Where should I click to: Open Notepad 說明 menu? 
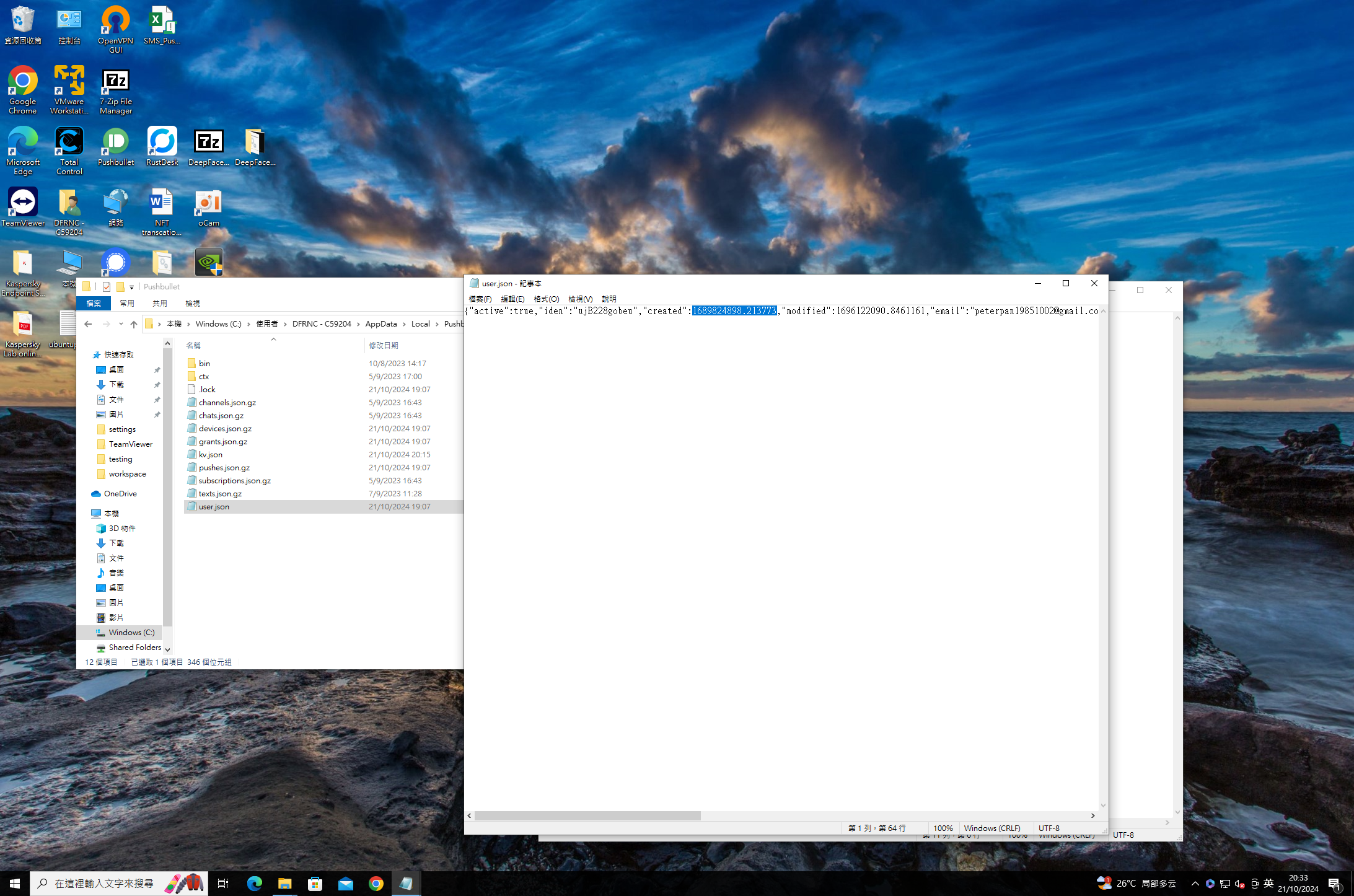coord(609,299)
